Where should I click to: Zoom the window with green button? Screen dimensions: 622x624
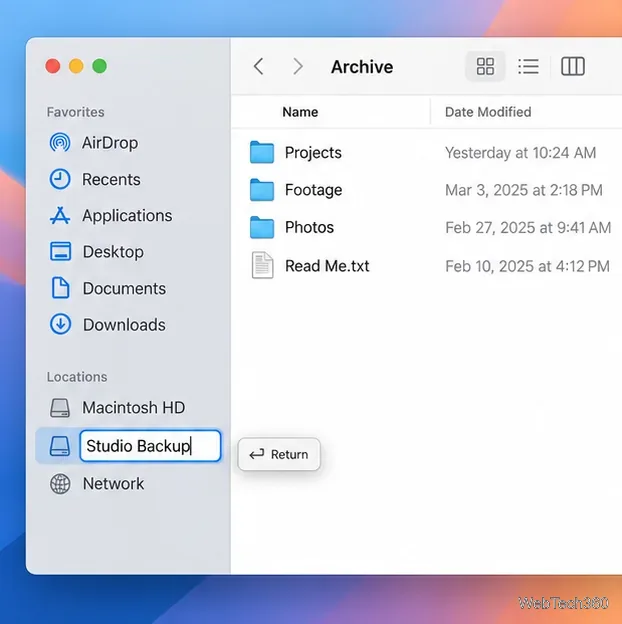[99, 66]
